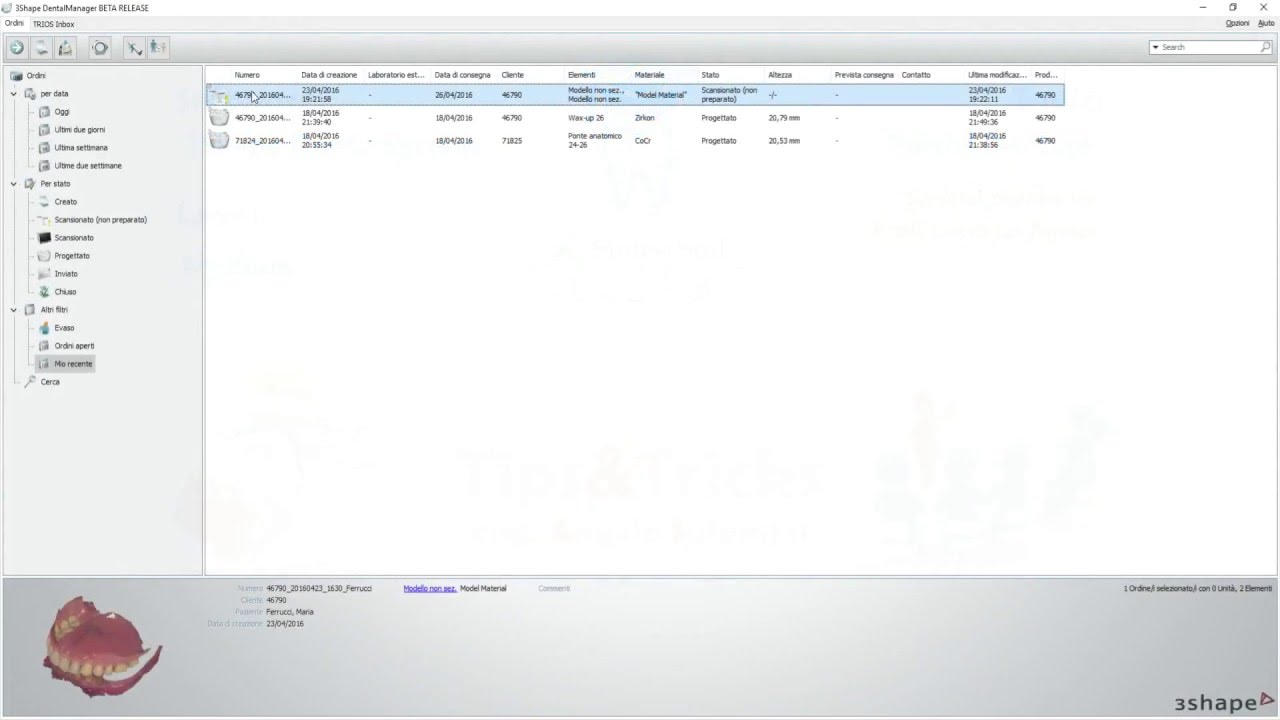Click the toolbar icon showing two people
Image resolution: width=1280 pixels, height=720 pixels.
158,47
